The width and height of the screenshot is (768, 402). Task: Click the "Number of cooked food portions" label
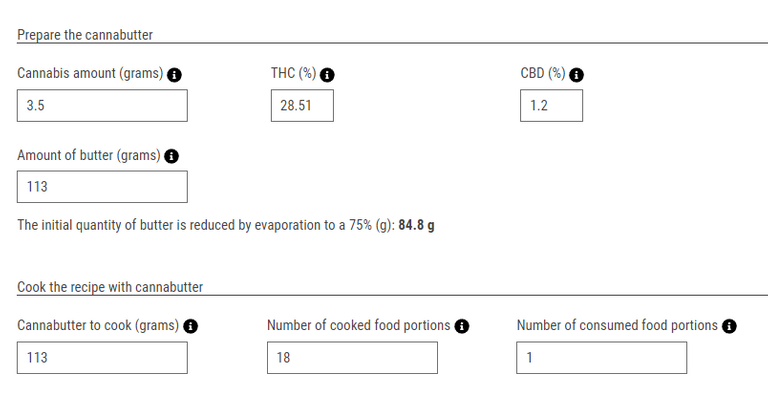coord(359,326)
